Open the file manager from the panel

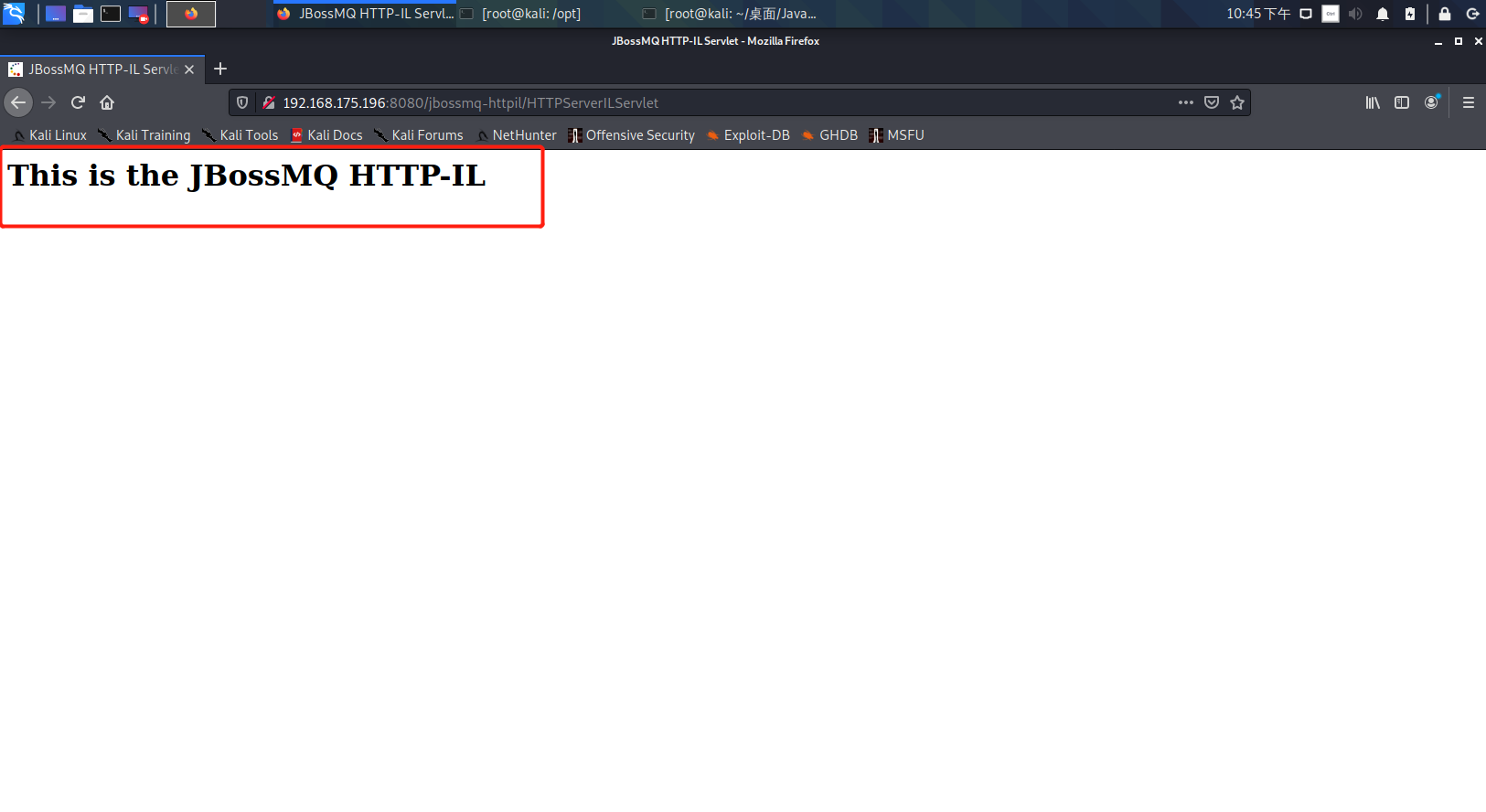coord(83,14)
